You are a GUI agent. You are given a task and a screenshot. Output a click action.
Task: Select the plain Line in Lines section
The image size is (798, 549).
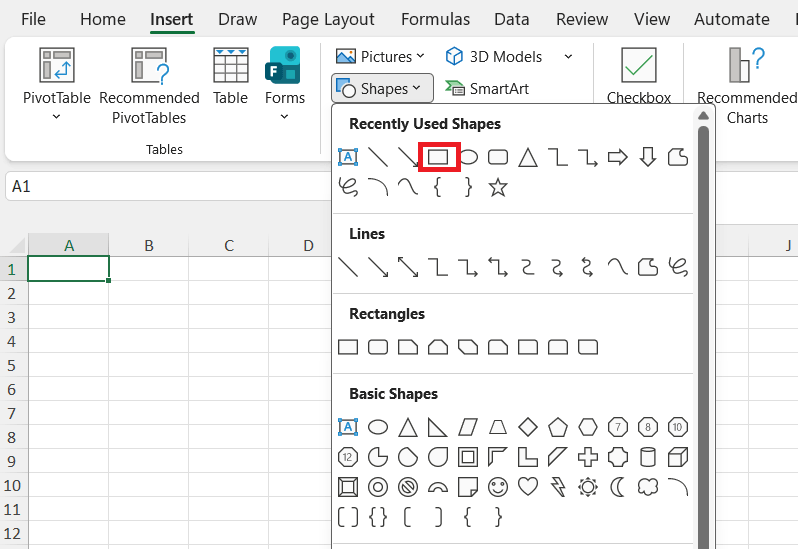click(348, 267)
